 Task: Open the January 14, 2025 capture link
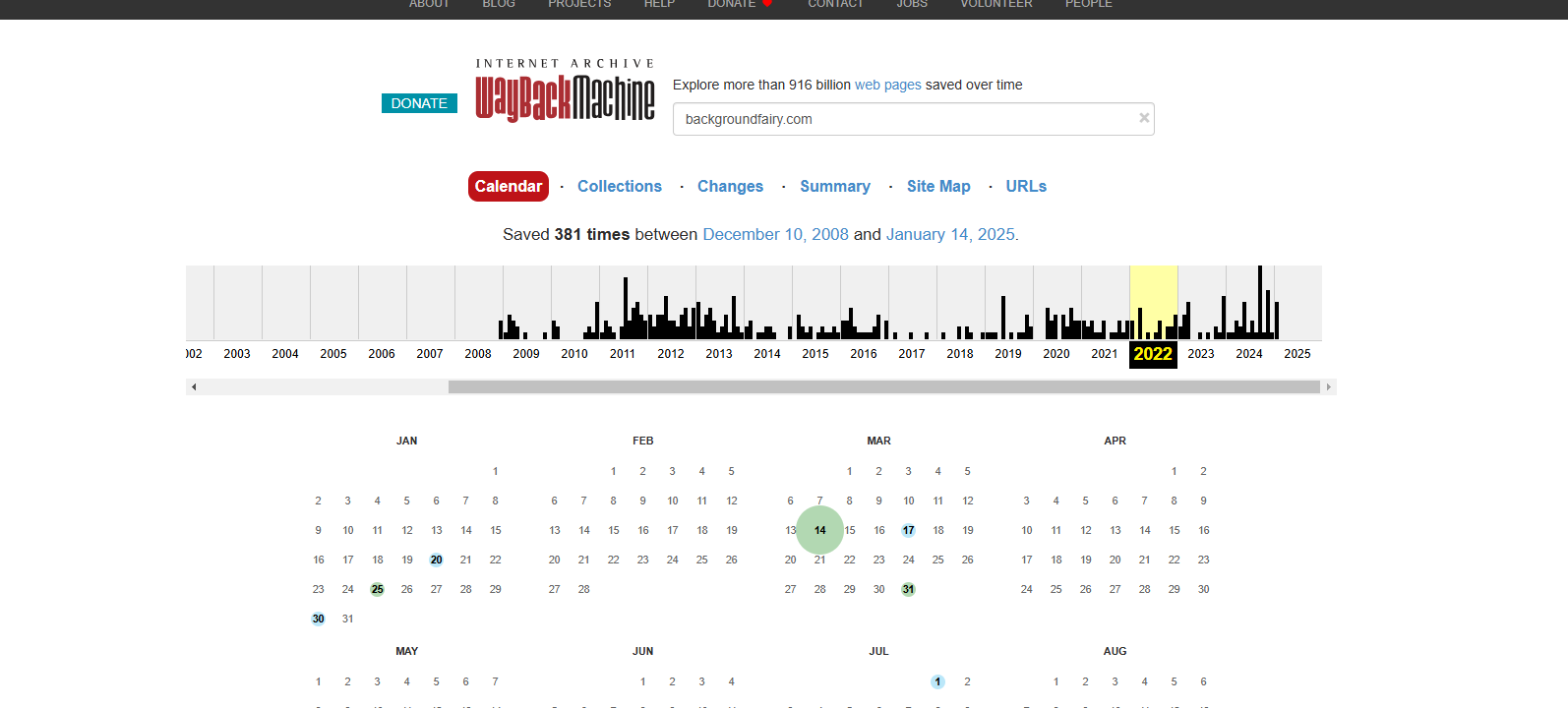[x=950, y=234]
